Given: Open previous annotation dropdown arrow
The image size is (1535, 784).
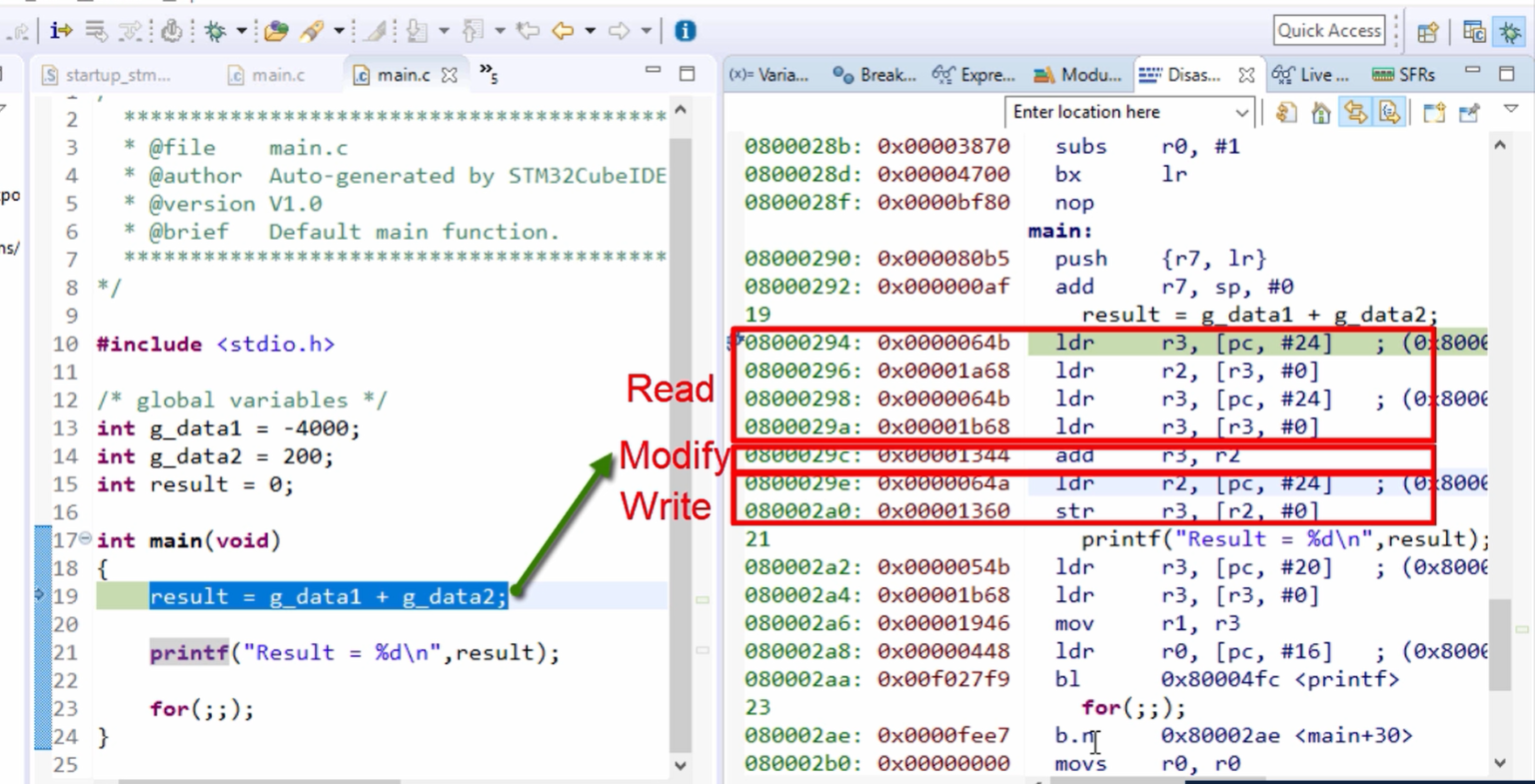Looking at the screenshot, I should pyautogui.click(x=500, y=31).
